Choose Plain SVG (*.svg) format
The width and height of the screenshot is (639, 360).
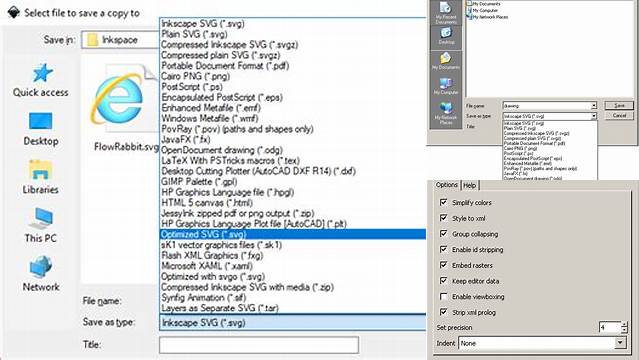[292, 34]
